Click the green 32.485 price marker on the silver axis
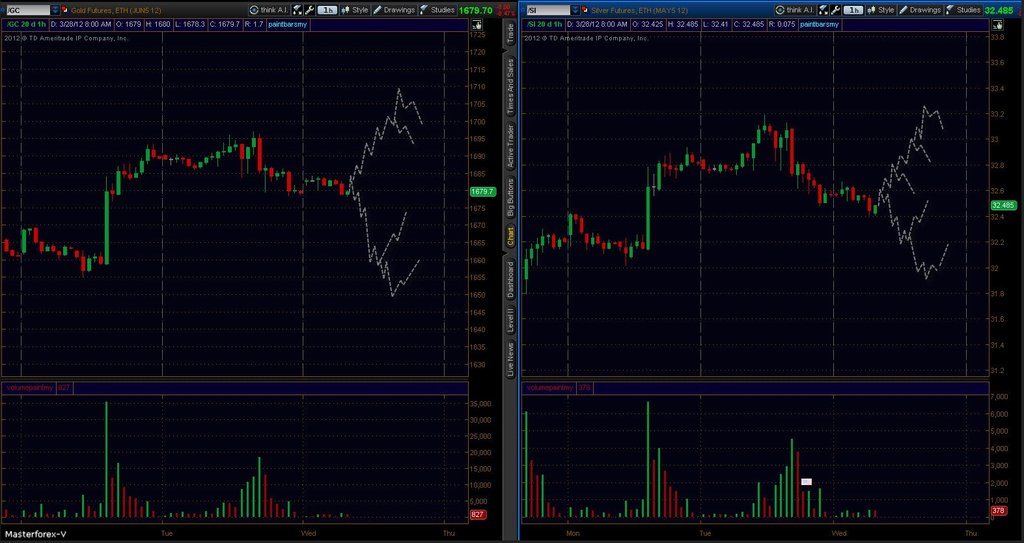1024x543 pixels. [1002, 205]
